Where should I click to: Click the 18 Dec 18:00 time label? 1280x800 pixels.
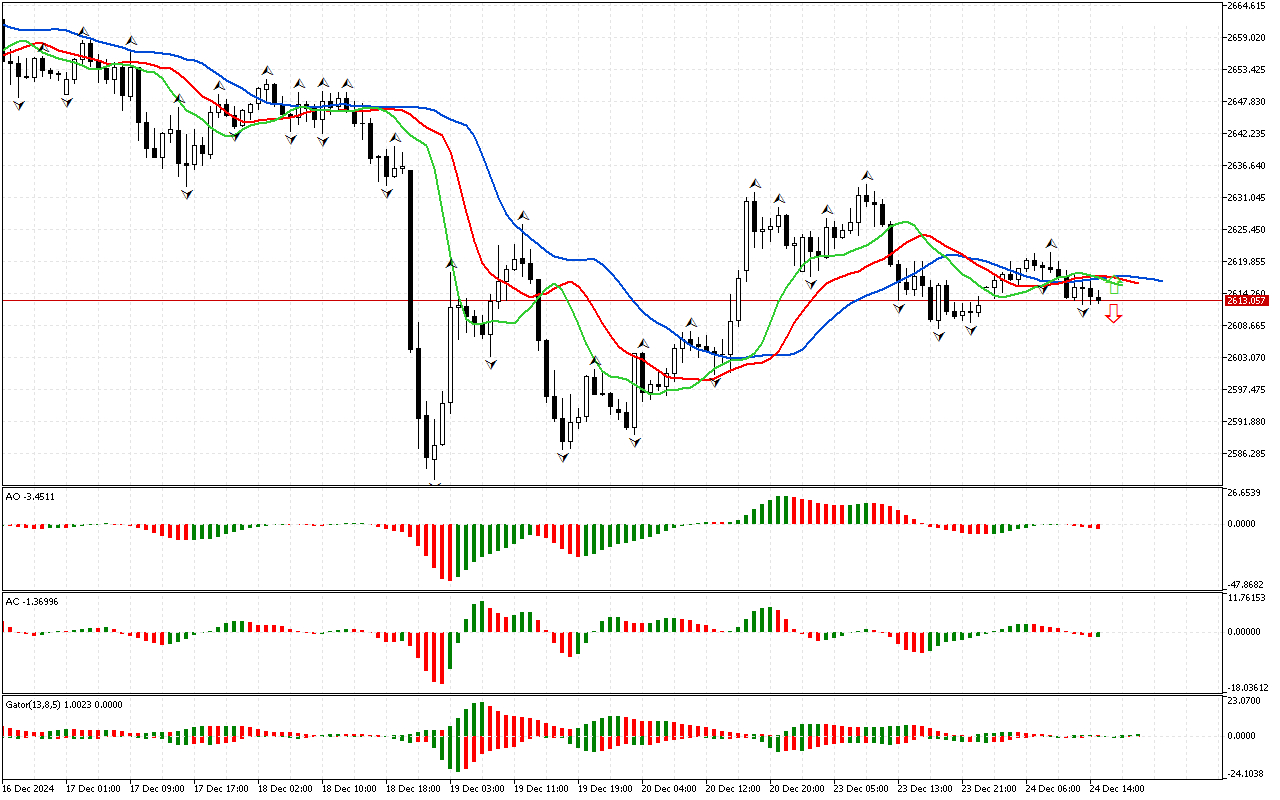[x=413, y=789]
